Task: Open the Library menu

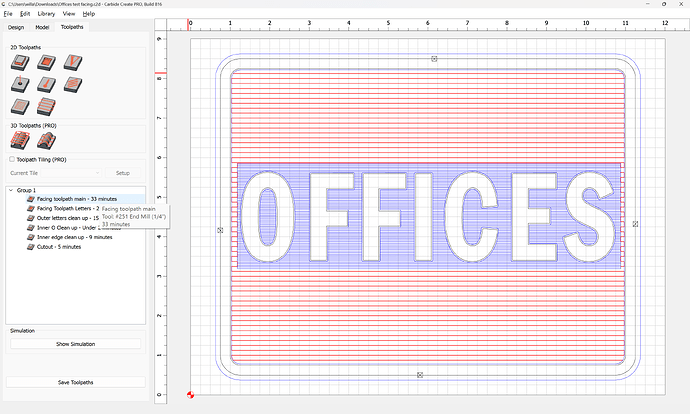Action: [46, 14]
